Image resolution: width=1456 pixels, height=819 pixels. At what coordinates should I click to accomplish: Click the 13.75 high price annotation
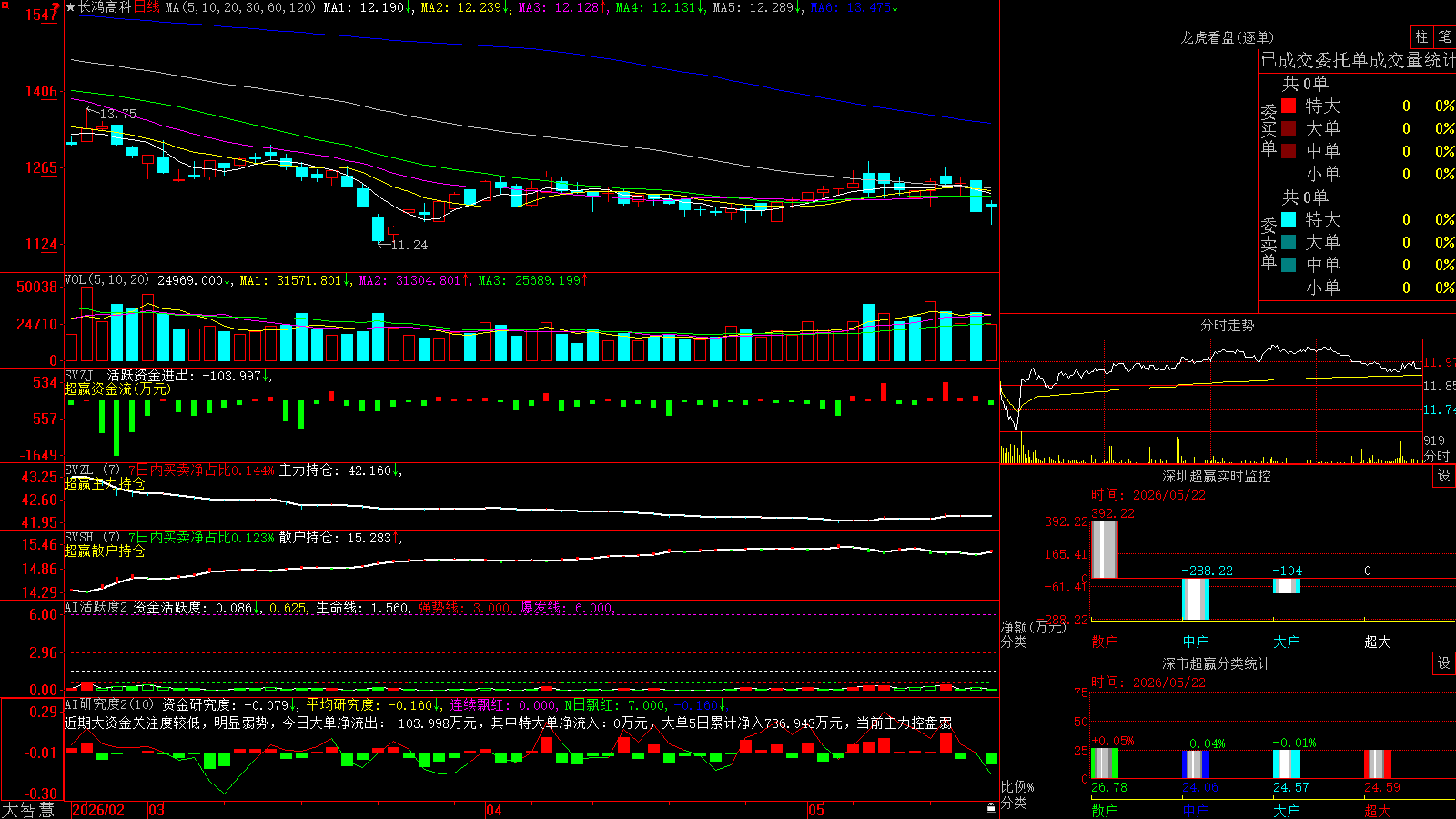117,114
